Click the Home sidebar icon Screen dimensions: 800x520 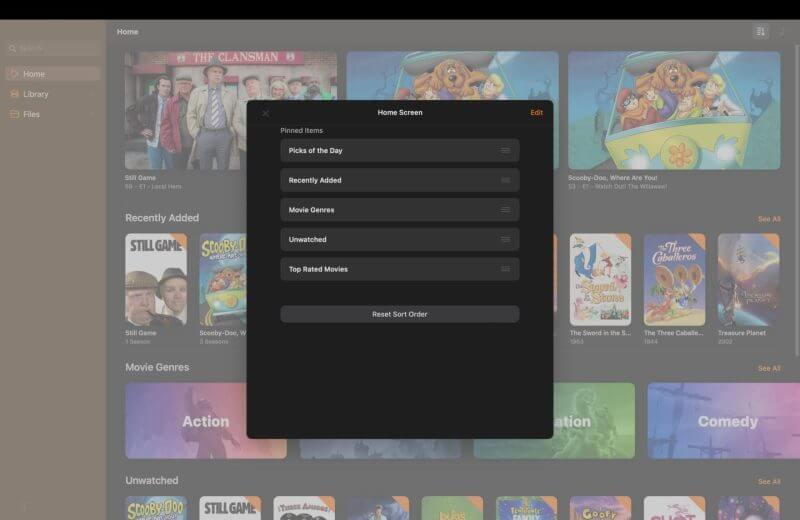pos(14,74)
